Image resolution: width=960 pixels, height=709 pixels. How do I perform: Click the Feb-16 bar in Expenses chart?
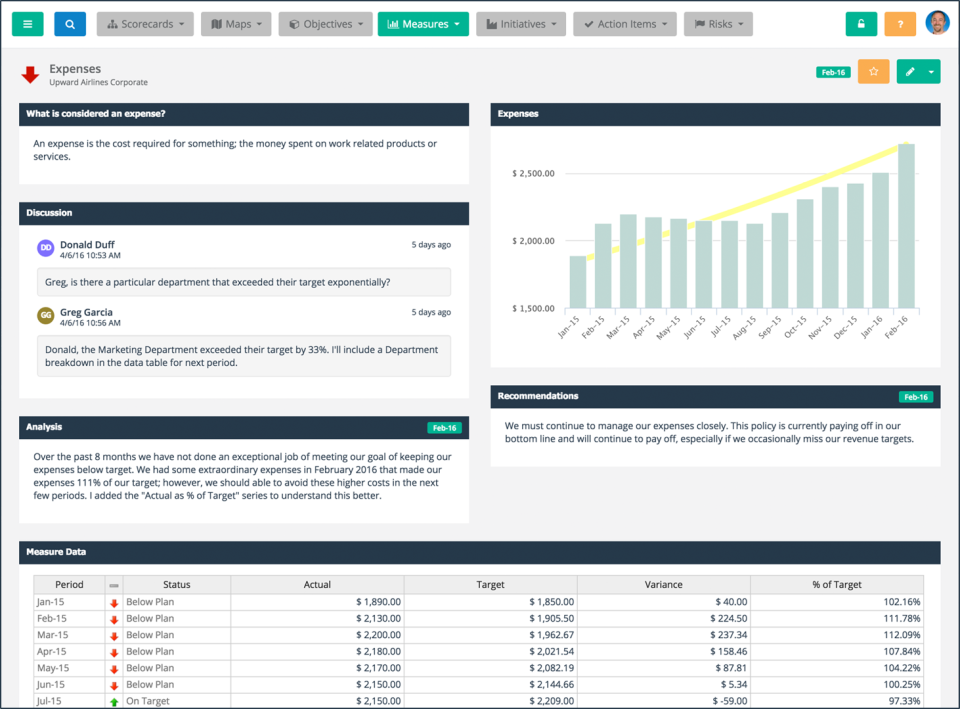(x=906, y=226)
